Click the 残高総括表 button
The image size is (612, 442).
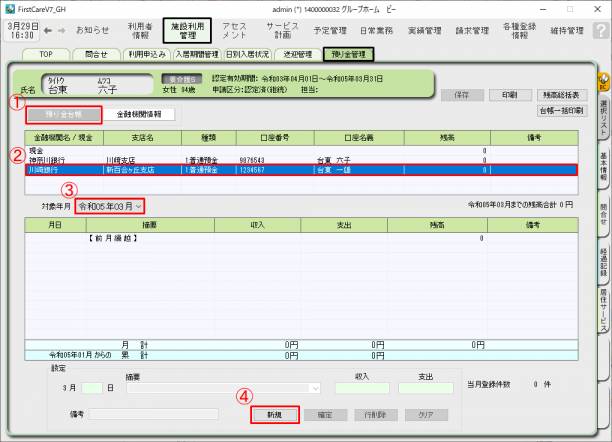561,95
